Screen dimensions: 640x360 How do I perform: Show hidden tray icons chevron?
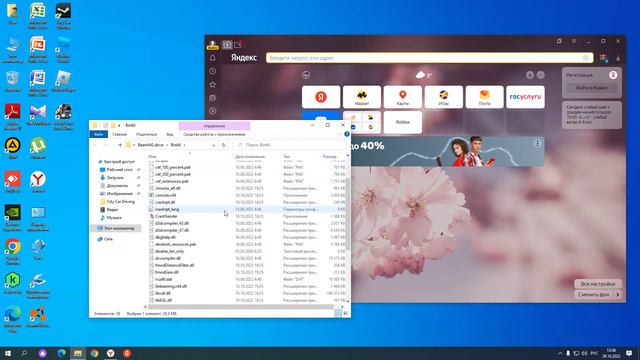(560, 353)
